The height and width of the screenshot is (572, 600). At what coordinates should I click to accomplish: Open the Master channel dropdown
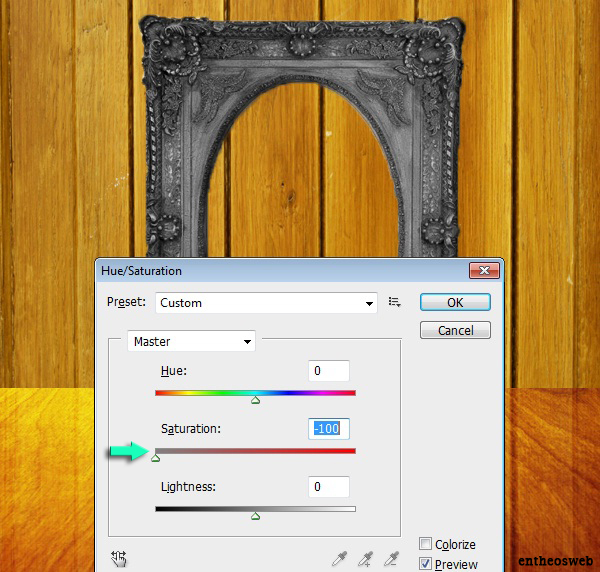191,341
